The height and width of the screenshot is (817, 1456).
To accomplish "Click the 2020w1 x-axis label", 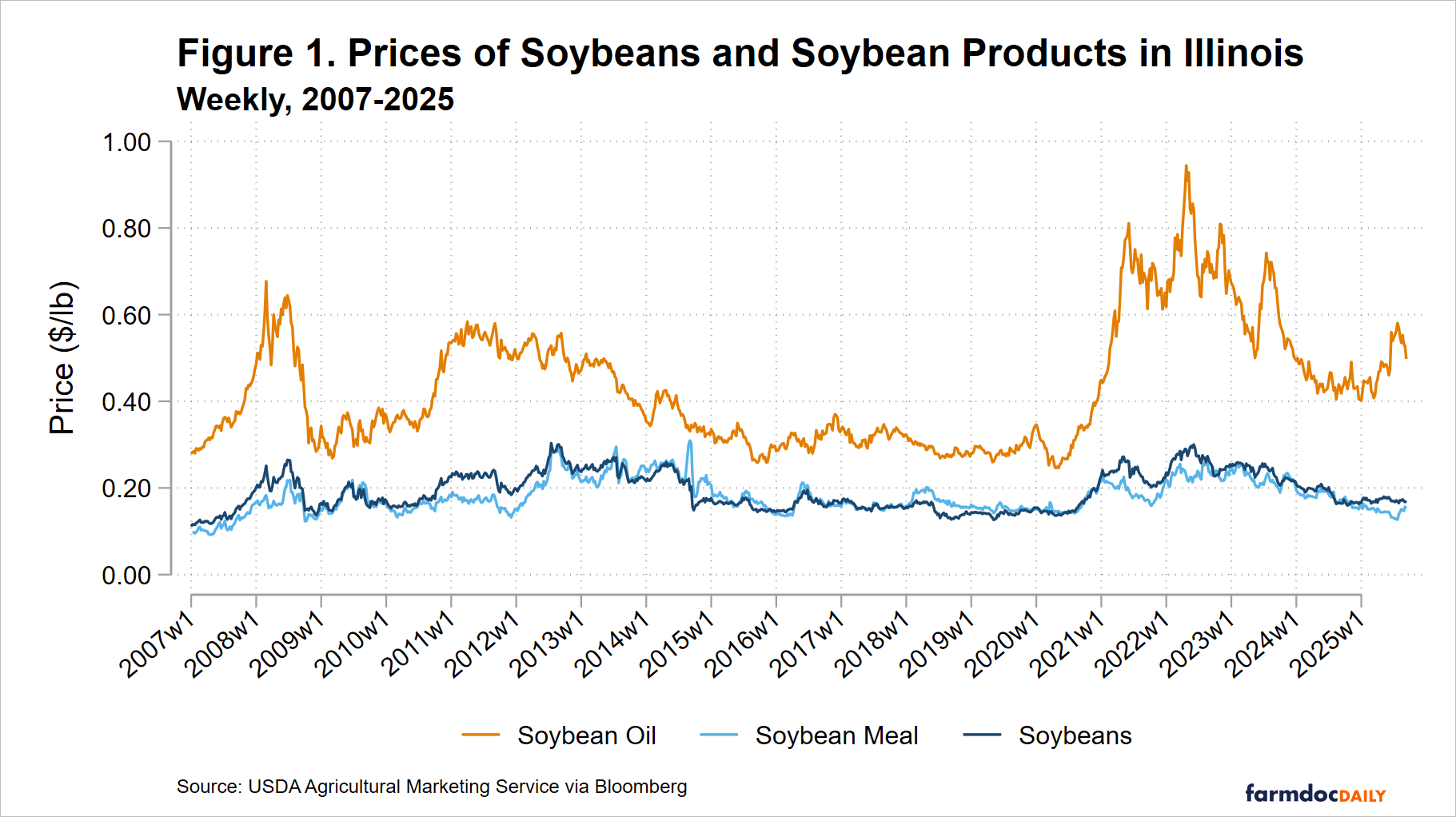I will (1003, 642).
